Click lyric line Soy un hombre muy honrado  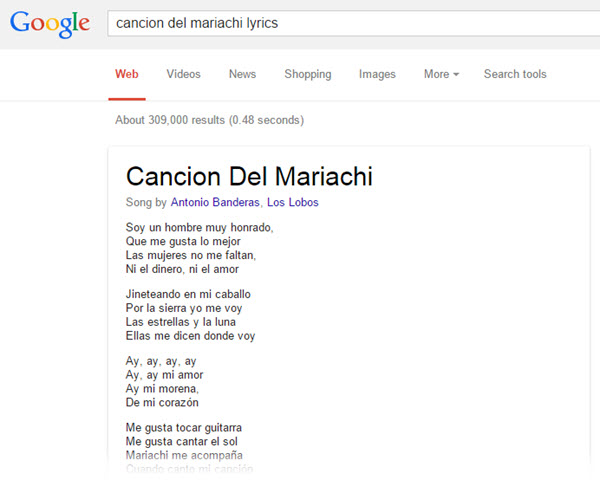[x=199, y=227]
